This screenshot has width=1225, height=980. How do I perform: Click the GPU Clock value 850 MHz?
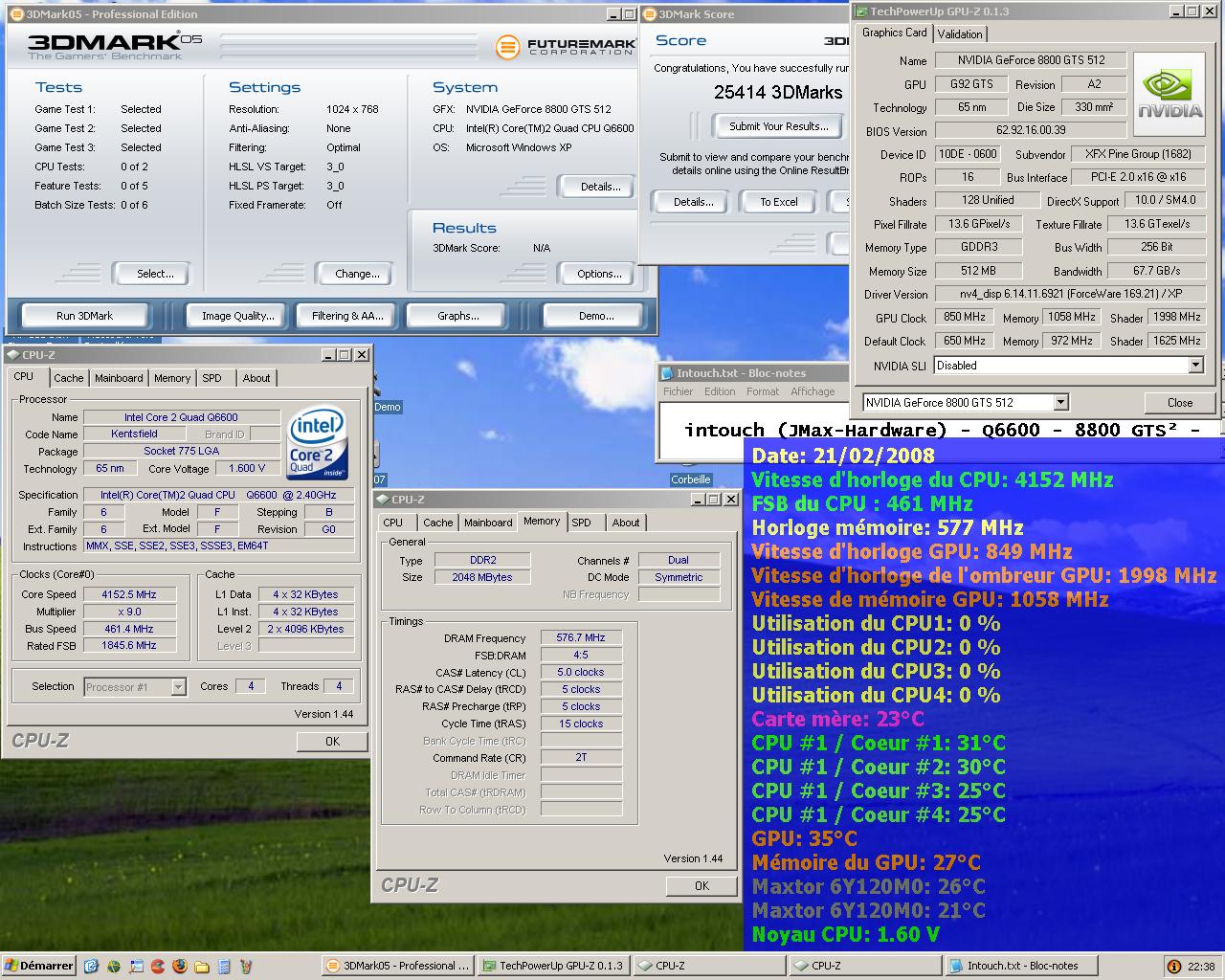click(965, 317)
